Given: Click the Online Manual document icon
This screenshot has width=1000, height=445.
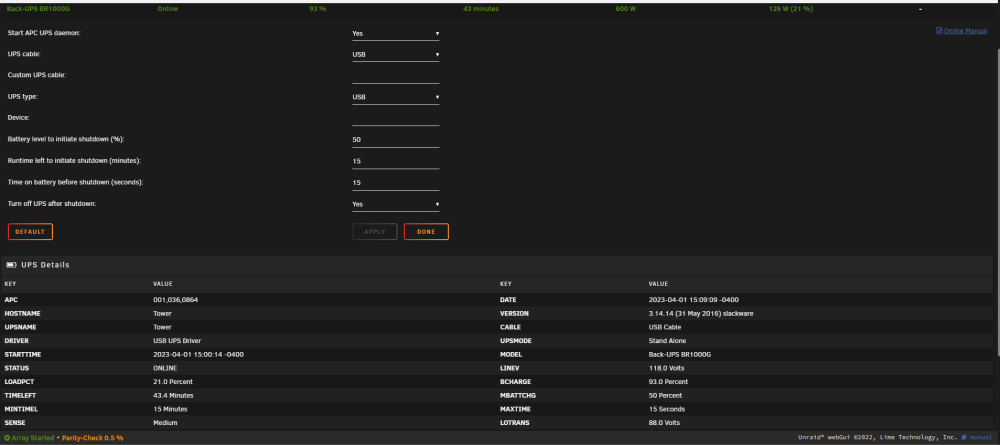Looking at the screenshot, I should 939,31.
